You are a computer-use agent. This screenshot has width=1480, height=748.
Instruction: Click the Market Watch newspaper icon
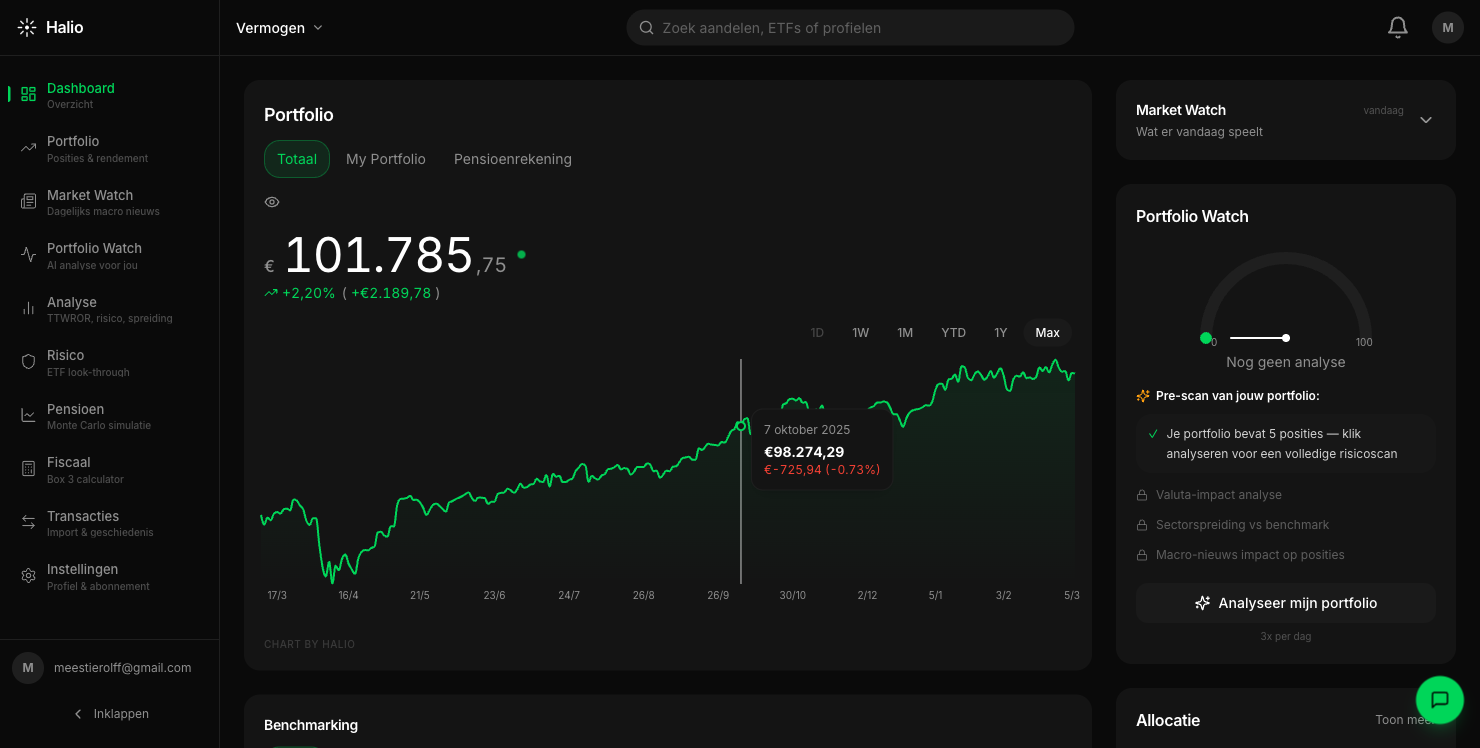pos(28,202)
